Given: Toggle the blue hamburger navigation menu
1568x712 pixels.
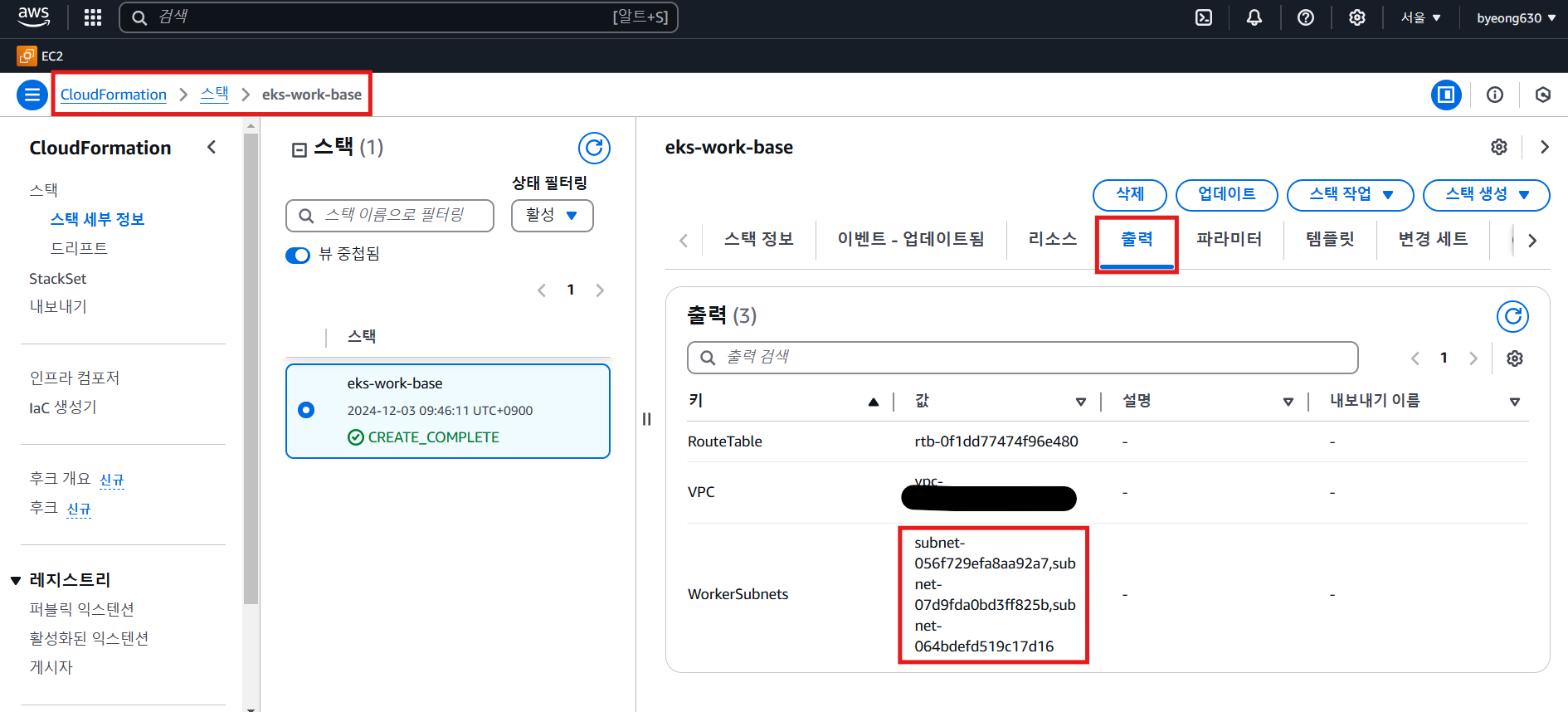Looking at the screenshot, I should pyautogui.click(x=32, y=95).
